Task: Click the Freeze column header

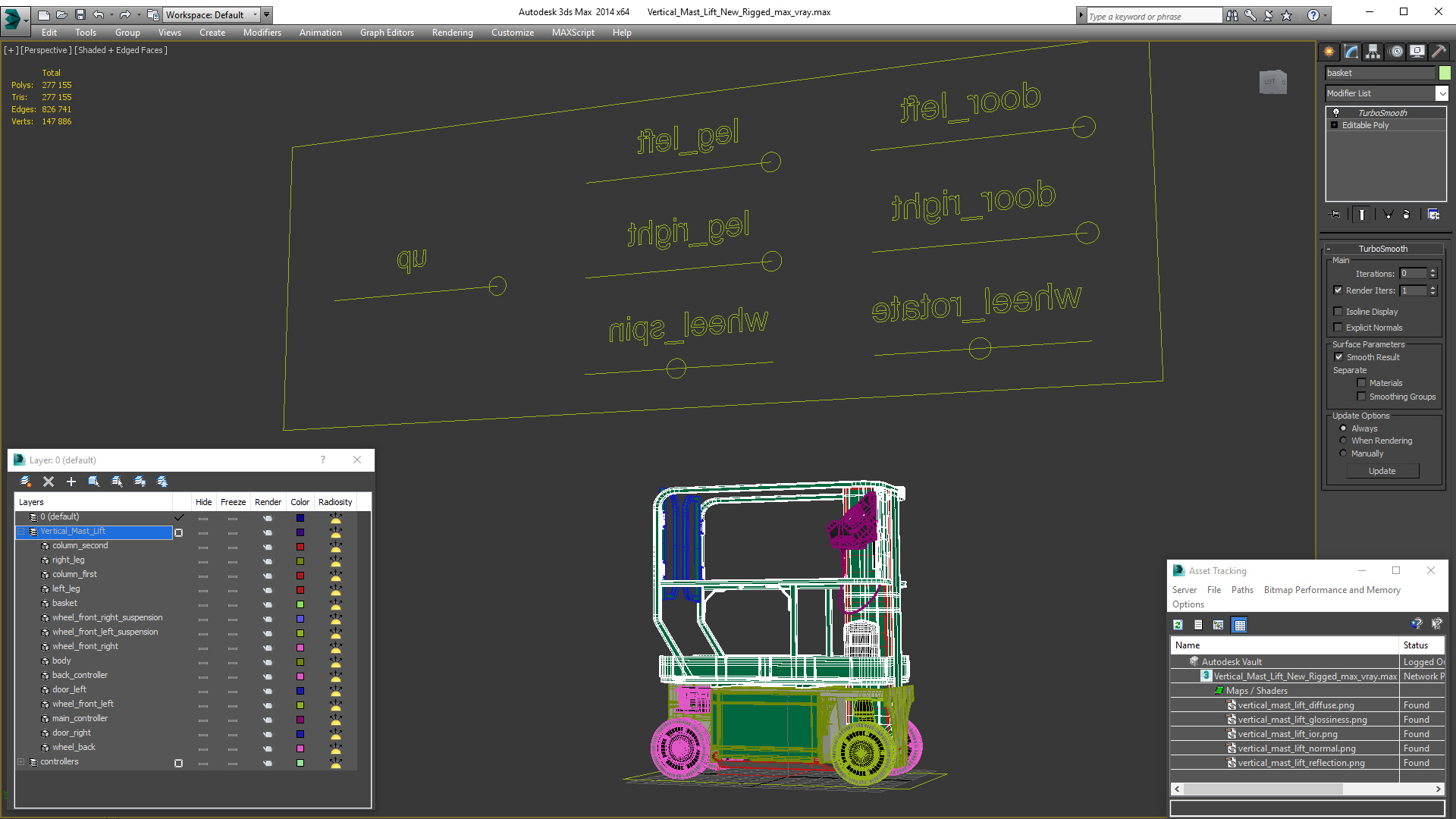Action: click(x=233, y=502)
